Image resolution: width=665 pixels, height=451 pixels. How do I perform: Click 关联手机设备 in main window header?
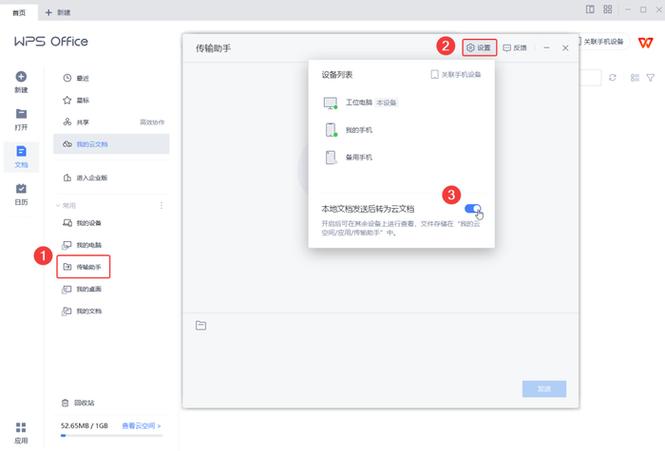coord(602,41)
